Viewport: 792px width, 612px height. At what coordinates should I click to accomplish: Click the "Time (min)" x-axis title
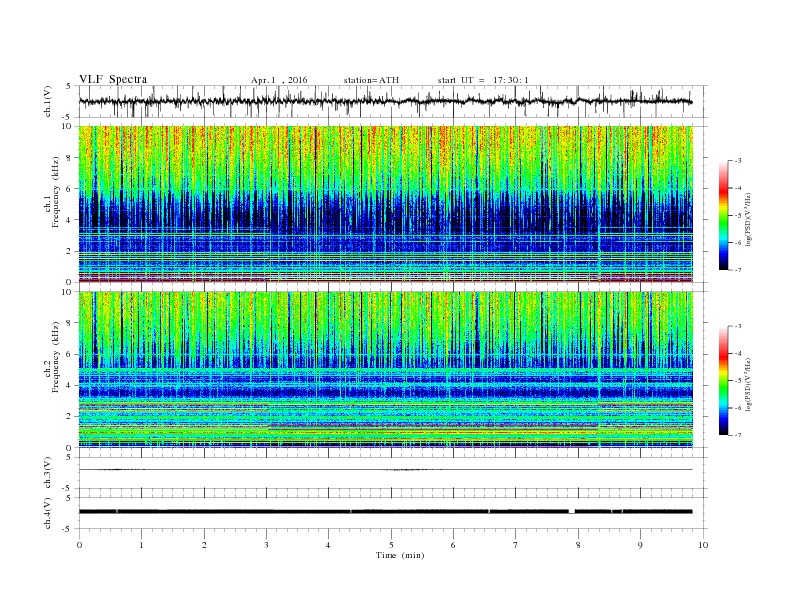pos(400,555)
